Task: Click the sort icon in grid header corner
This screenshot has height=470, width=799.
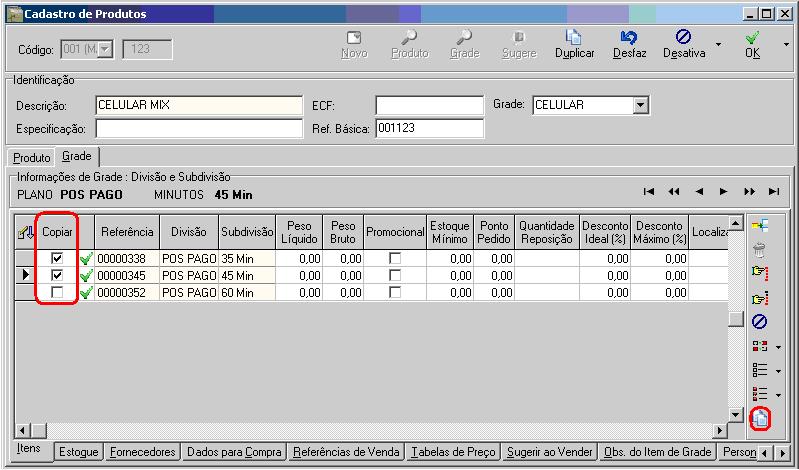Action: click(25, 232)
